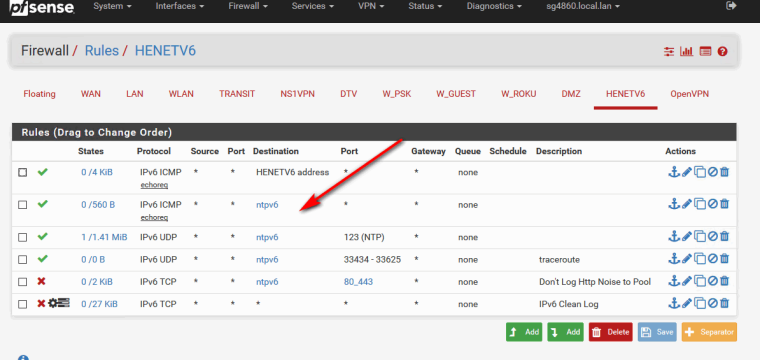
Task: Delete the HENETV6 address rule with trash
Action: click(x=724, y=172)
